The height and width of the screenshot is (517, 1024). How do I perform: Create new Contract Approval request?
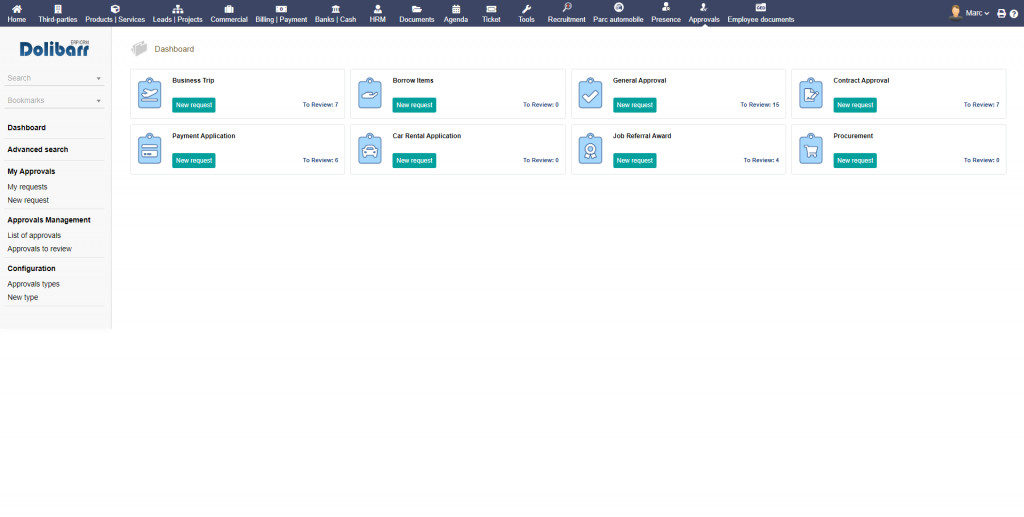tap(855, 105)
